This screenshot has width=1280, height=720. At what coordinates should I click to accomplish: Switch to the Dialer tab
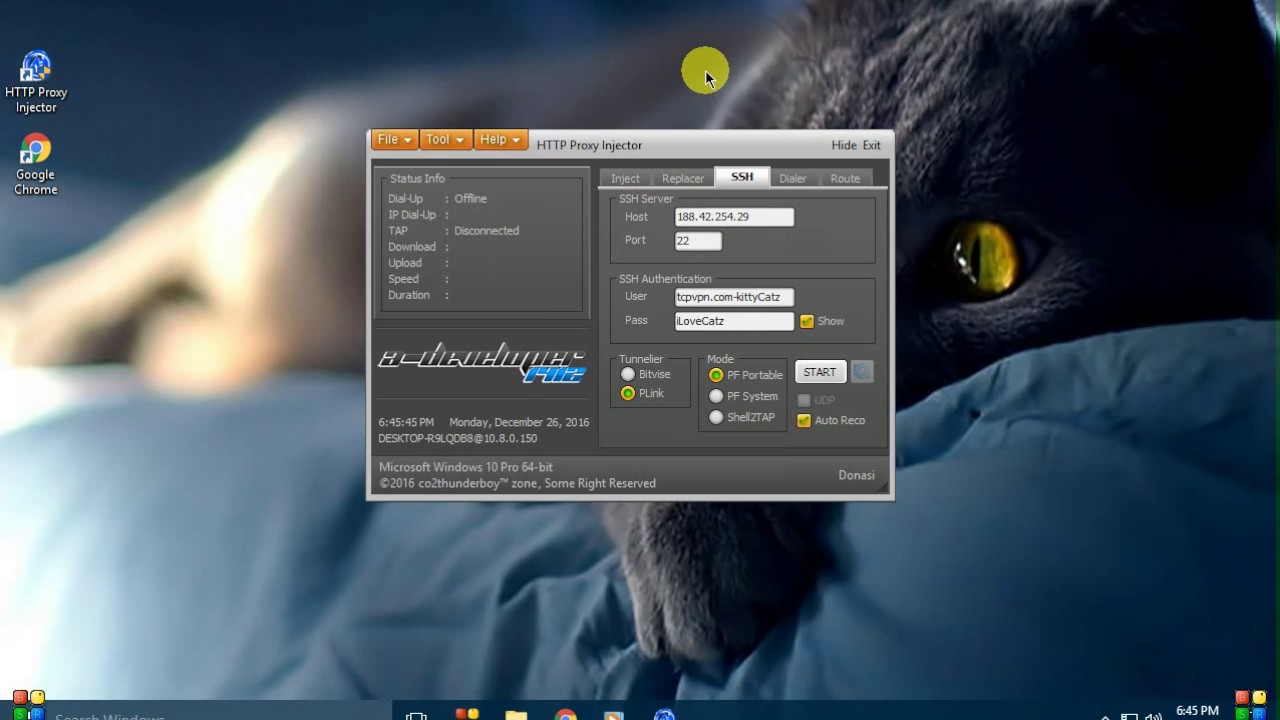coord(793,178)
